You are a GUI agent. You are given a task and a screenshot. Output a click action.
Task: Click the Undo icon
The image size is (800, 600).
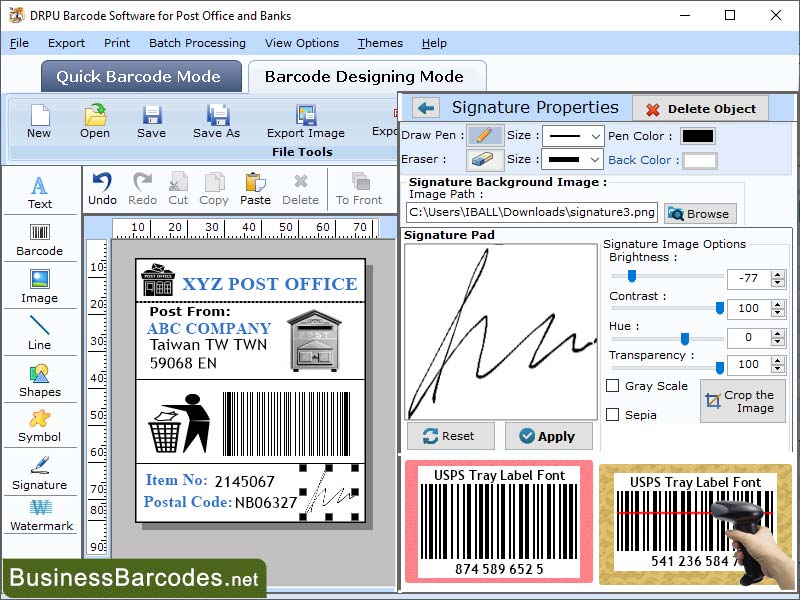coord(103,183)
